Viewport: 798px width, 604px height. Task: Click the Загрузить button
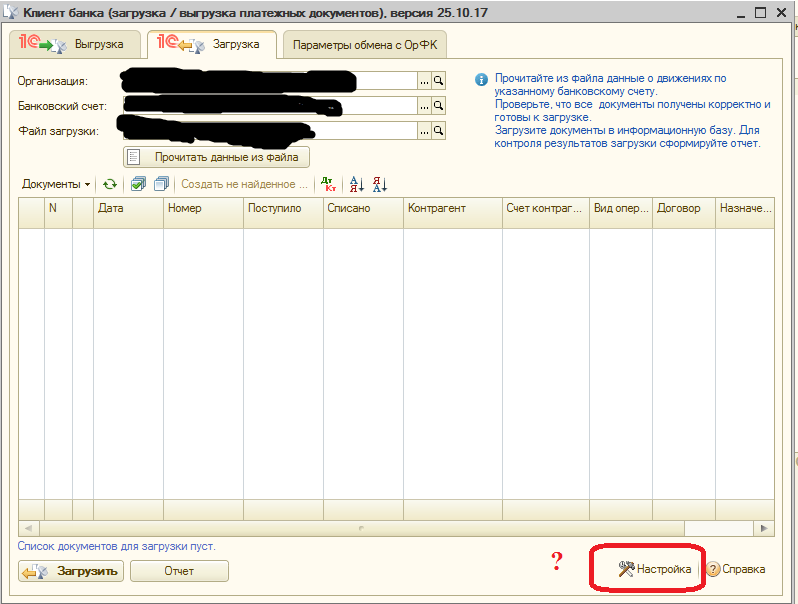tap(71, 571)
